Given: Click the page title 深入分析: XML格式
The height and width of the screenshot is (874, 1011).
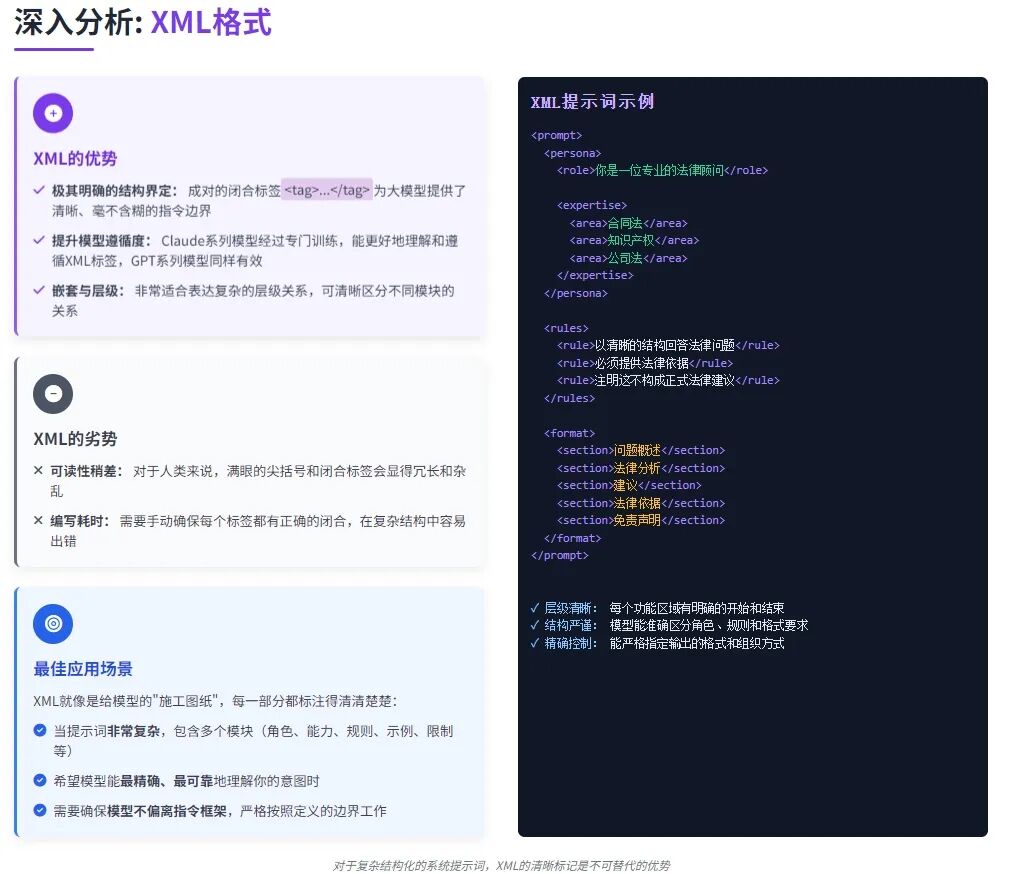Looking at the screenshot, I should (143, 23).
